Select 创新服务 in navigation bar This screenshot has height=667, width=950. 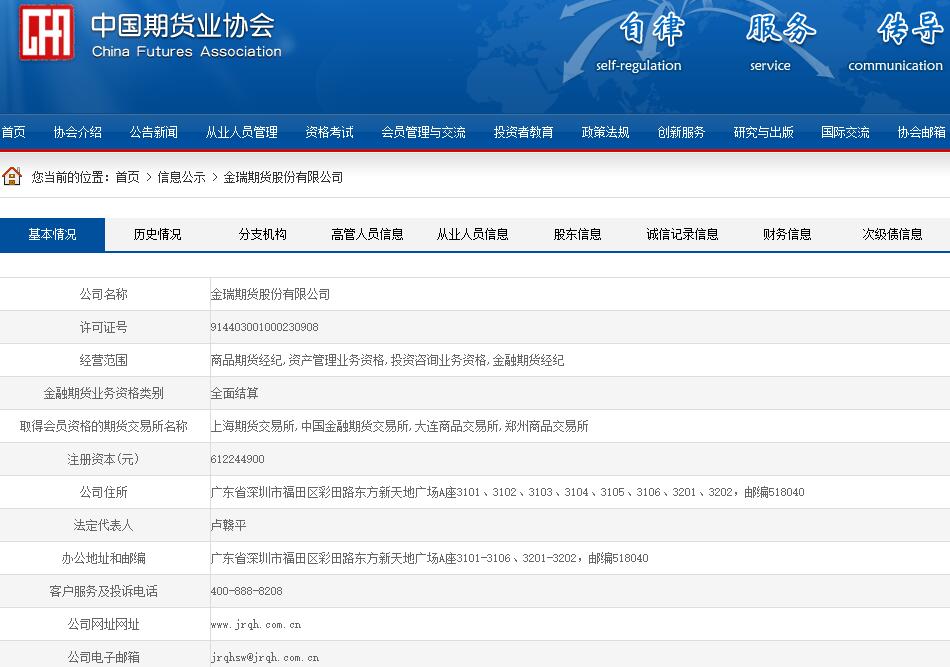coord(682,132)
